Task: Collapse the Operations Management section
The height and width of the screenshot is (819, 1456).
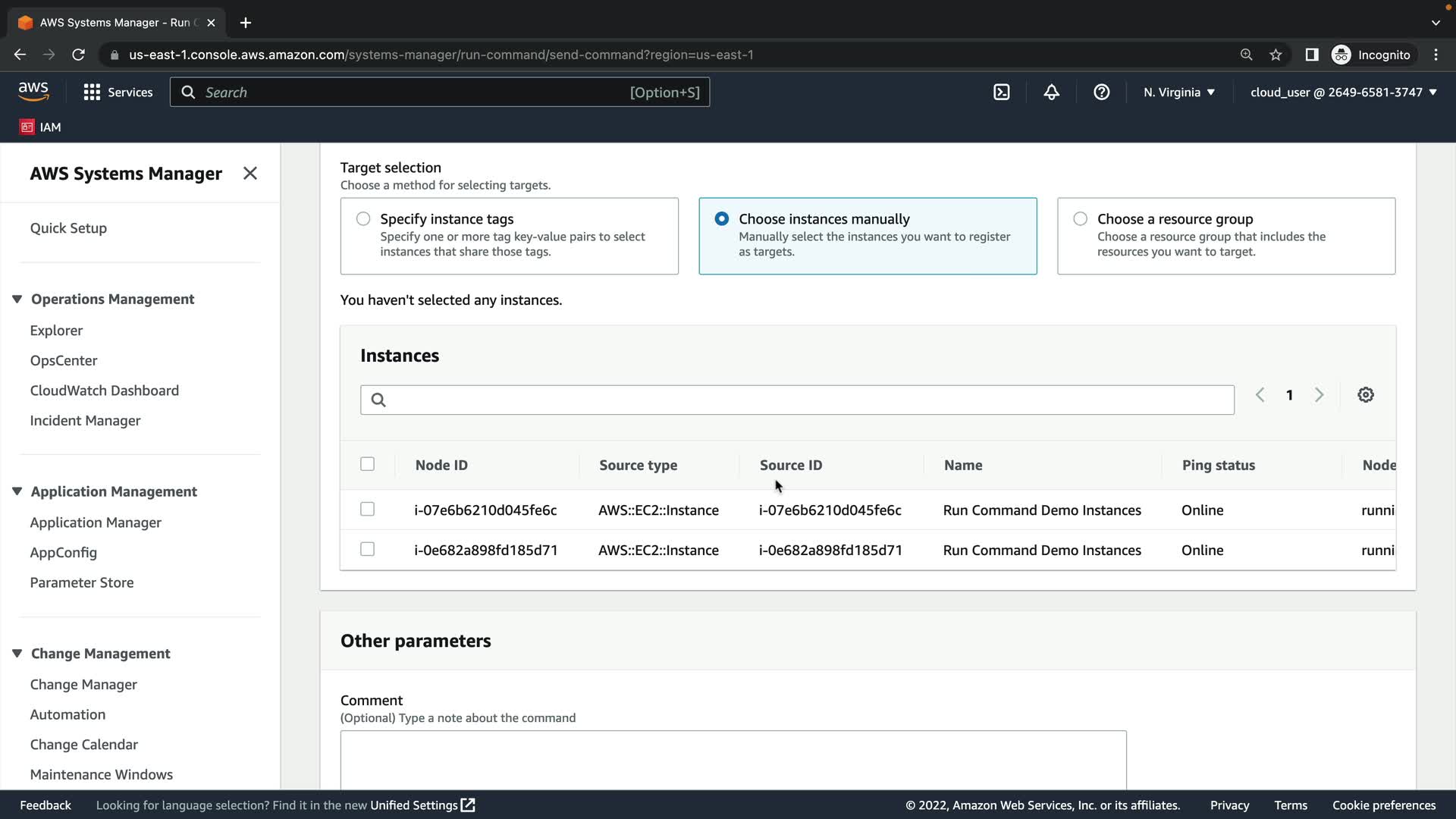Action: pos(17,300)
